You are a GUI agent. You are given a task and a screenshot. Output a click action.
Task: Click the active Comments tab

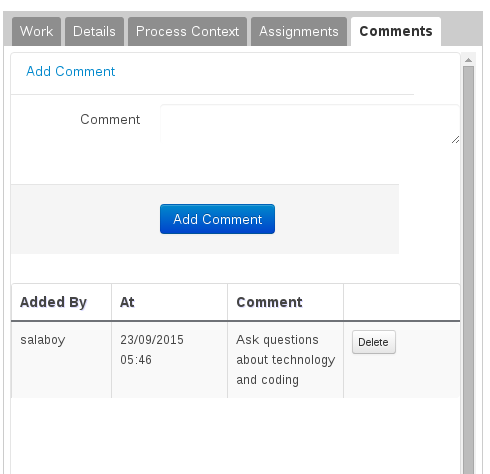[396, 31]
